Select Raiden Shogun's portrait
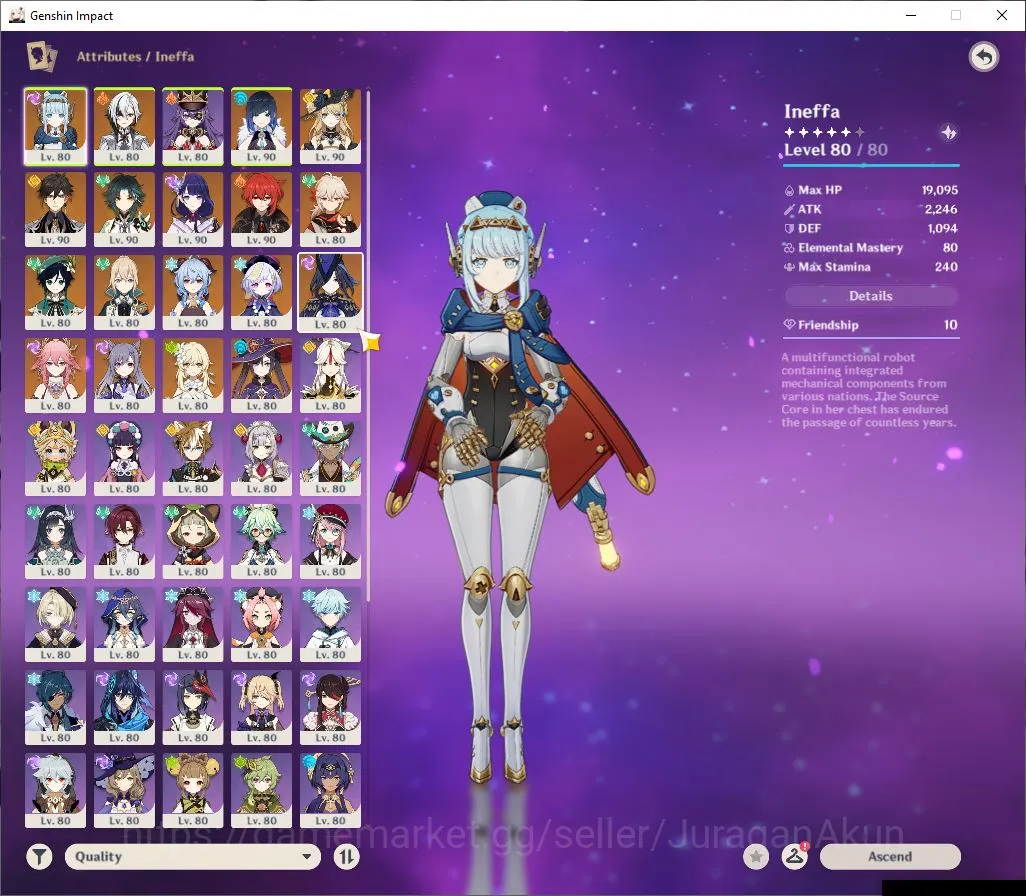The width and height of the screenshot is (1026, 896). (x=193, y=209)
